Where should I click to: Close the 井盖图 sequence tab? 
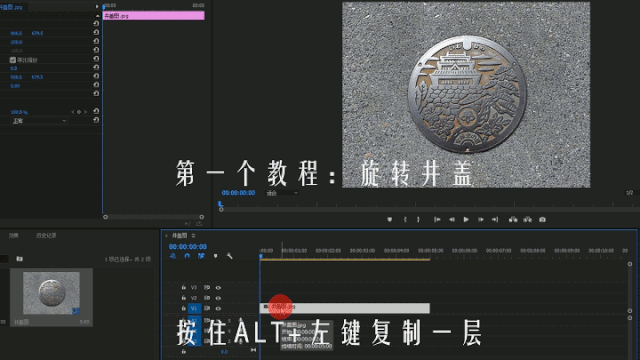click(166, 236)
